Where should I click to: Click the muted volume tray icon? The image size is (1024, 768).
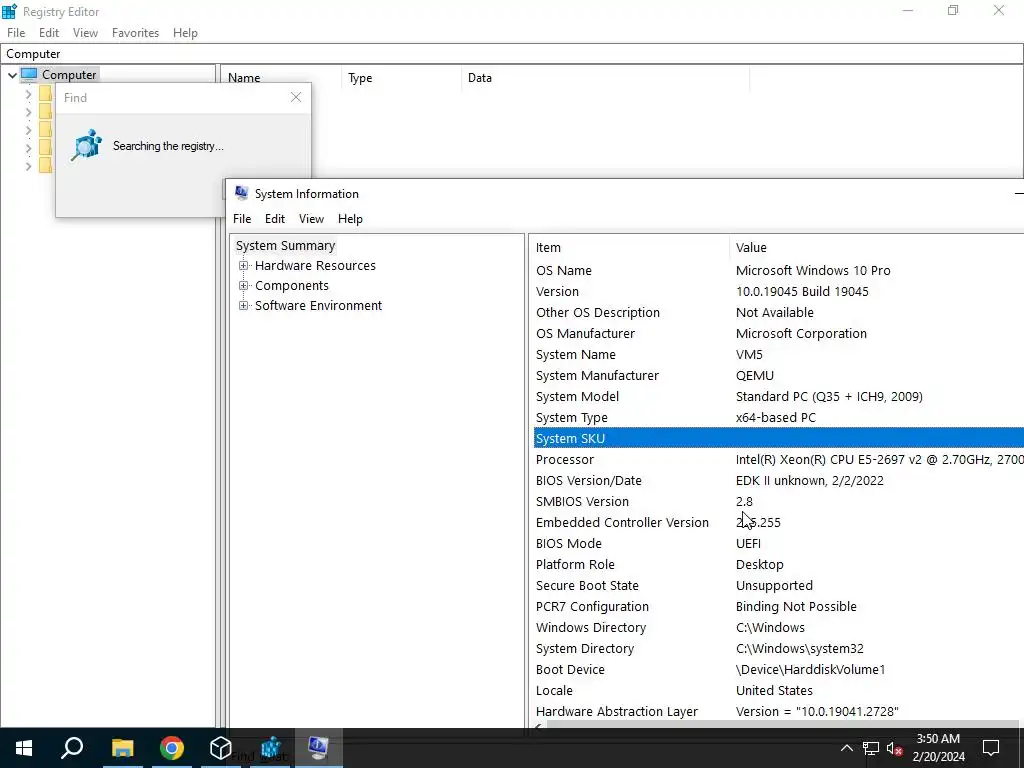point(895,748)
